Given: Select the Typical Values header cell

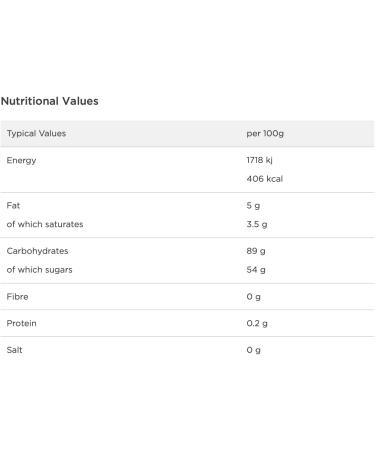Looking at the screenshot, I should (36, 133).
